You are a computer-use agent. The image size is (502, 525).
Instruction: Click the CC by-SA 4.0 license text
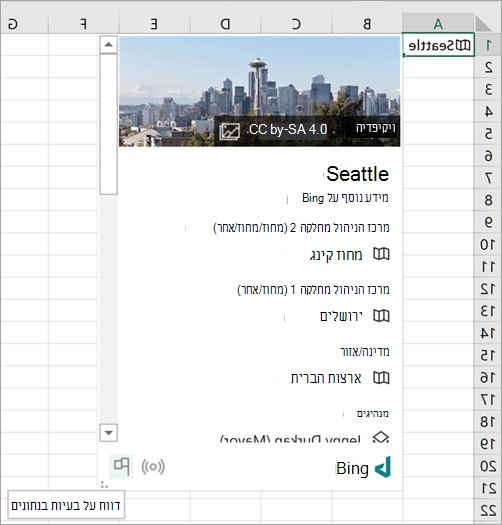[x=288, y=130]
